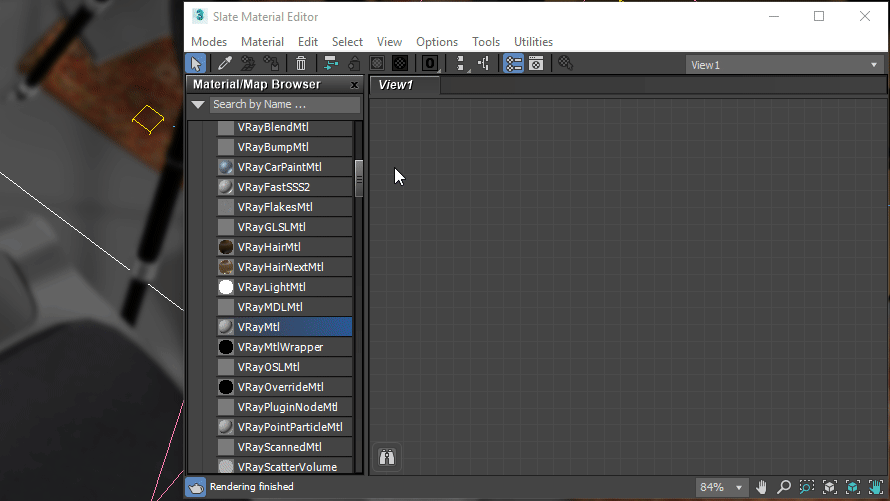Toggle show background in preview checker icon

(399, 64)
